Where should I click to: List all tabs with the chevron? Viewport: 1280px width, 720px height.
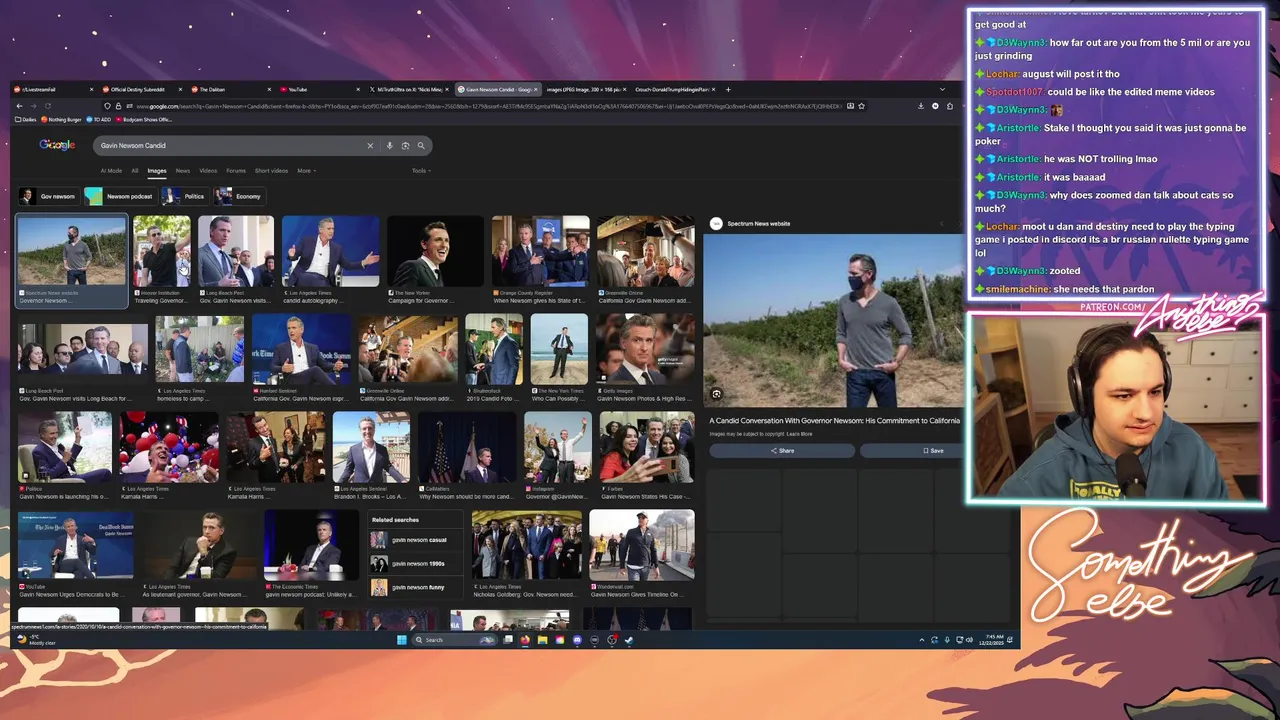pyautogui.click(x=941, y=89)
